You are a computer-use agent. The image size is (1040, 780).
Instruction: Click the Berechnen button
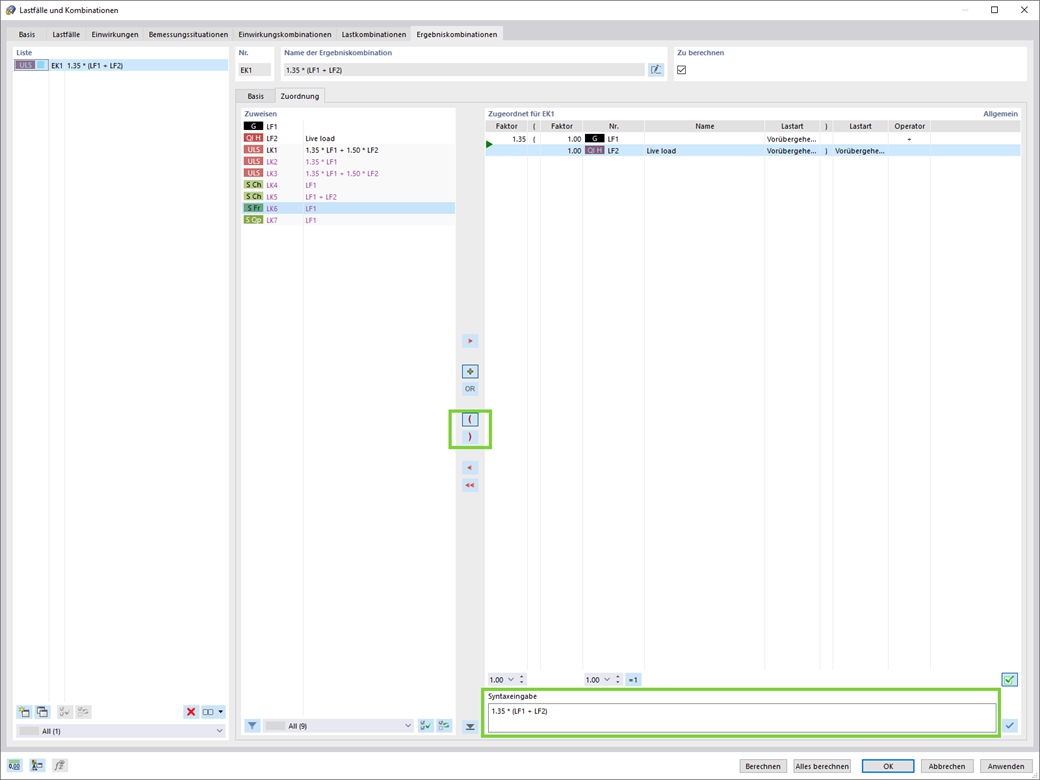point(763,766)
